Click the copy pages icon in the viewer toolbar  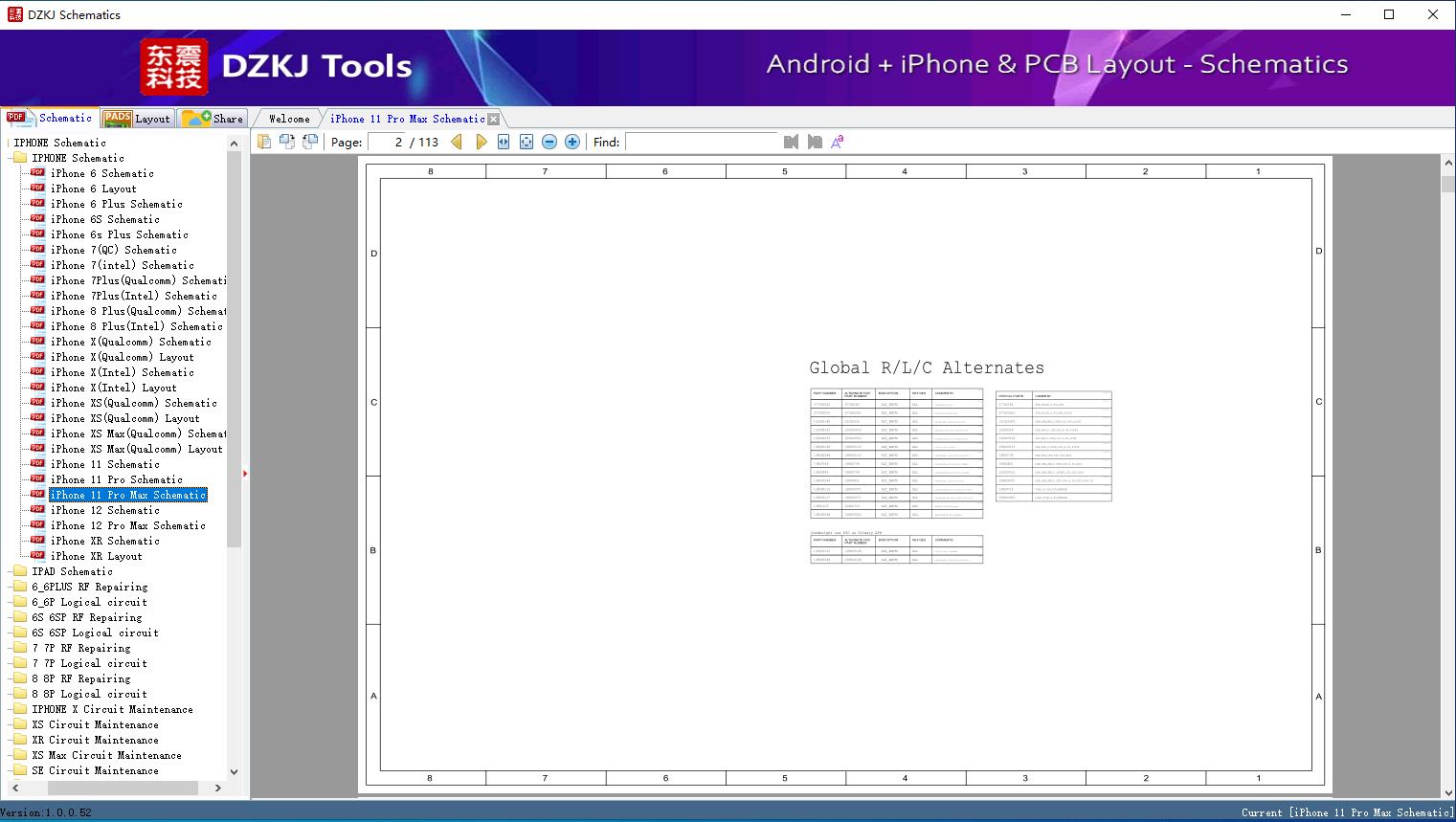263,142
